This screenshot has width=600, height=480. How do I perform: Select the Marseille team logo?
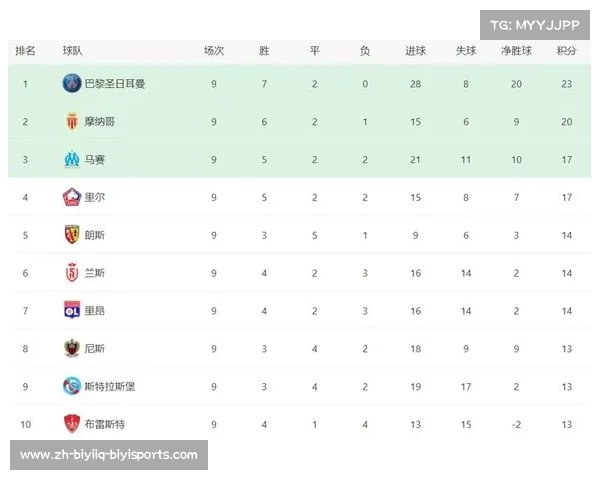72,159
